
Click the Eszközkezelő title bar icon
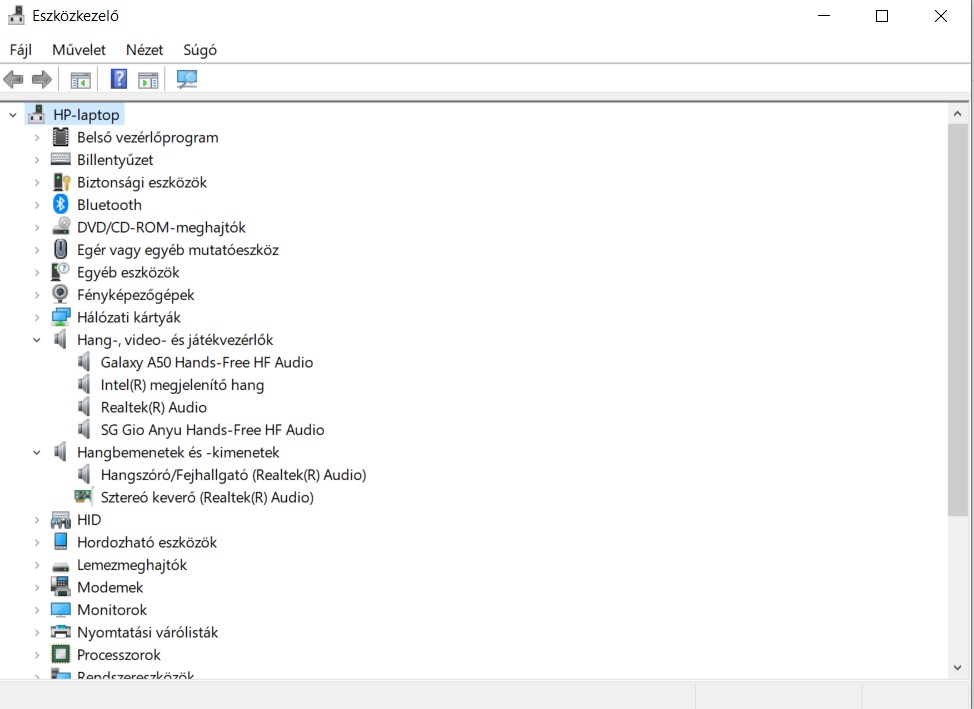(x=16, y=16)
